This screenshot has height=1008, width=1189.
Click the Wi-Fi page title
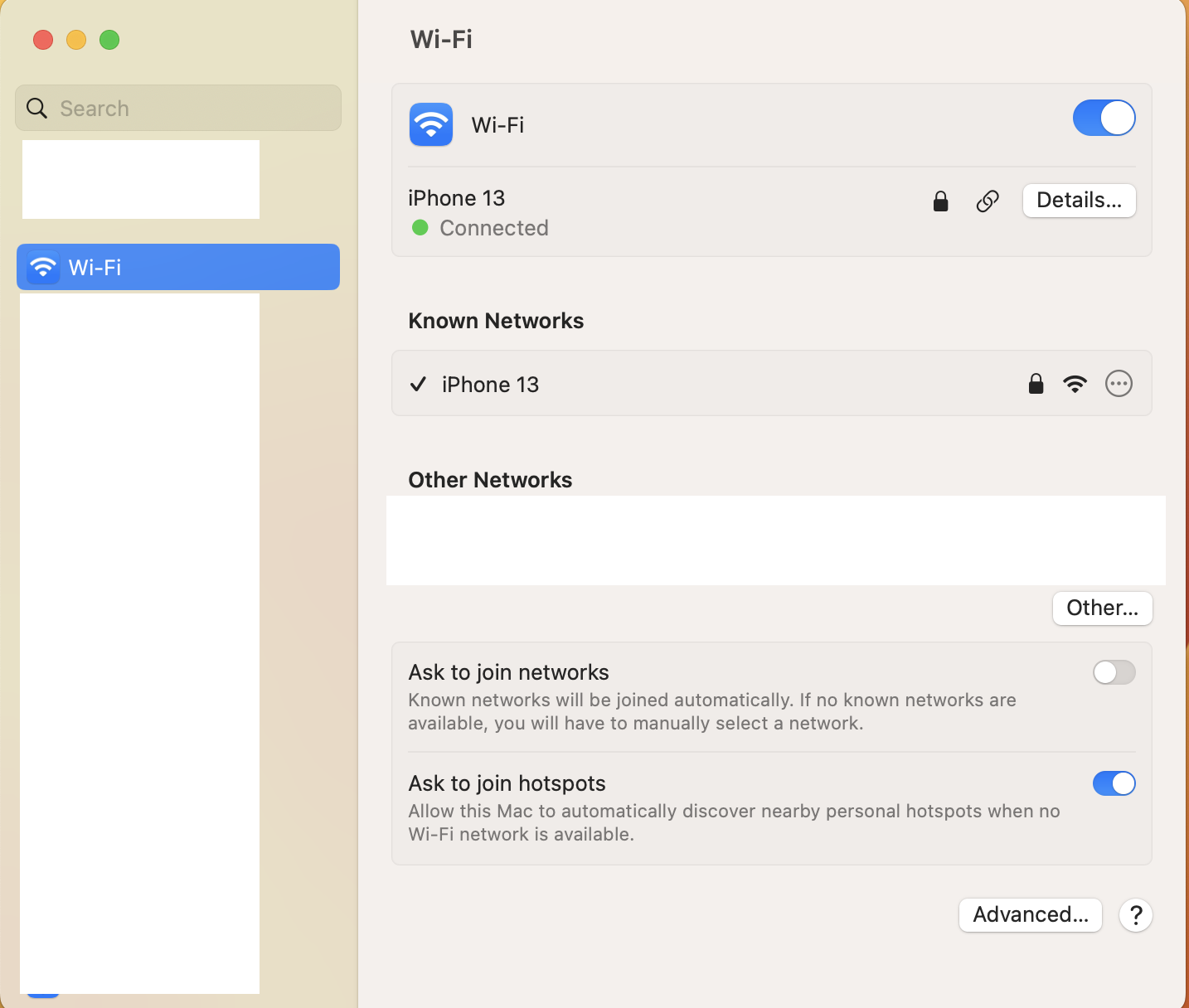click(441, 39)
